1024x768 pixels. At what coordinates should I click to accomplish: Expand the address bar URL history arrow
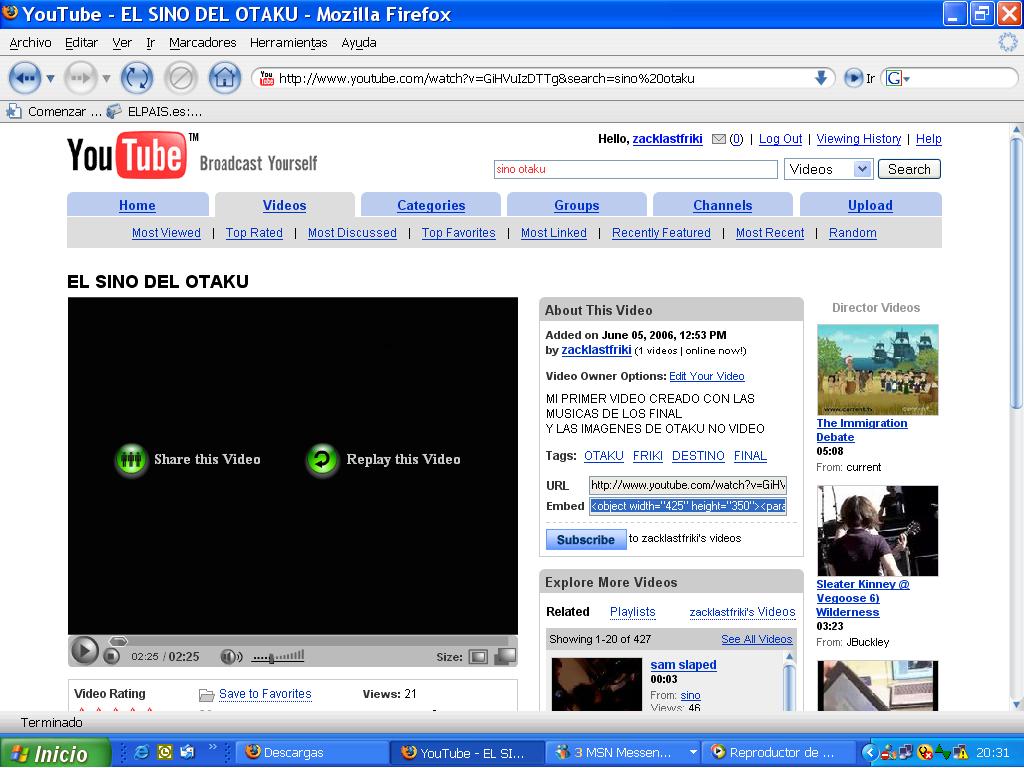pos(821,78)
